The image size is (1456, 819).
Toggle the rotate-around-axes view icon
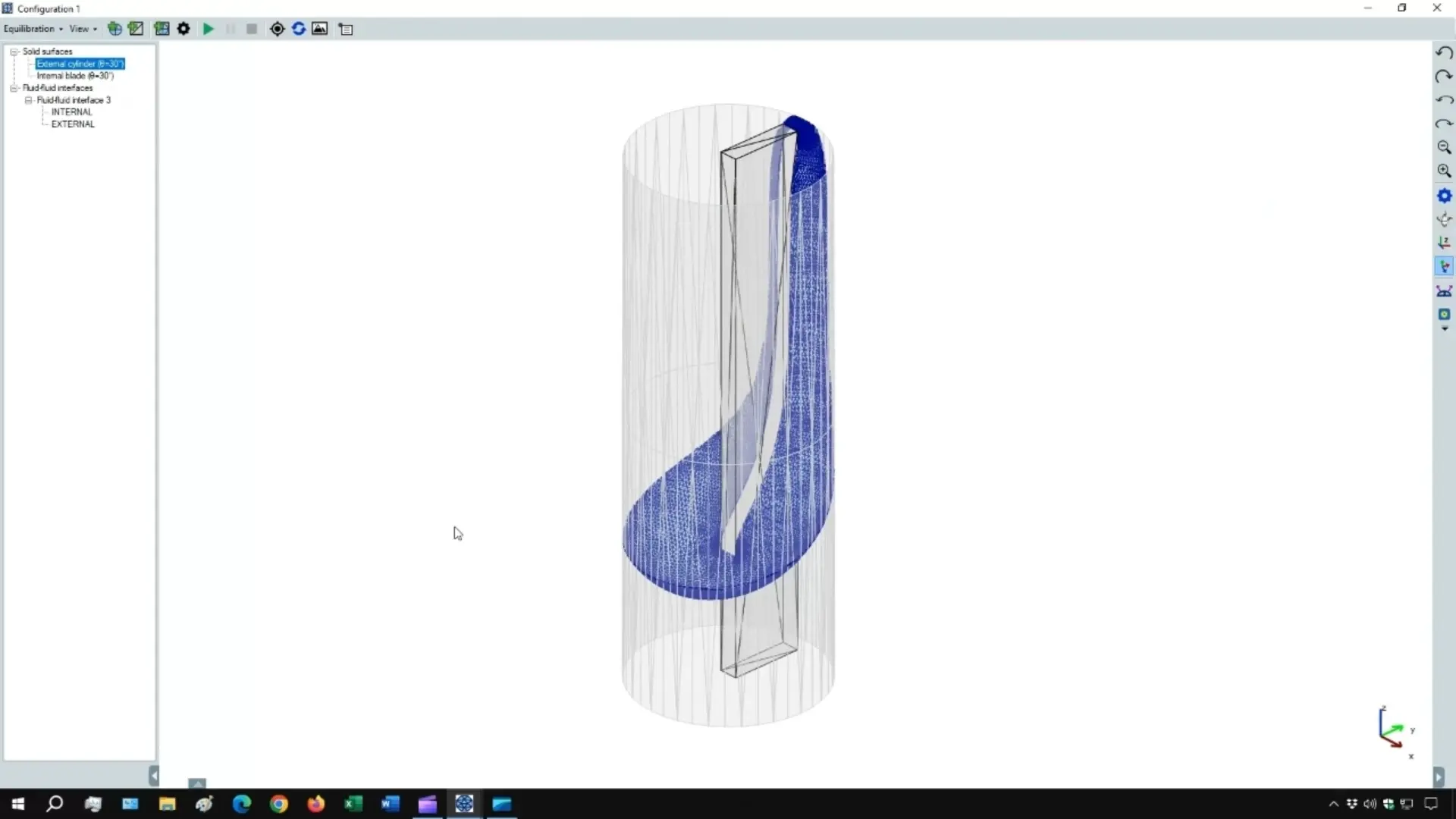click(1444, 220)
